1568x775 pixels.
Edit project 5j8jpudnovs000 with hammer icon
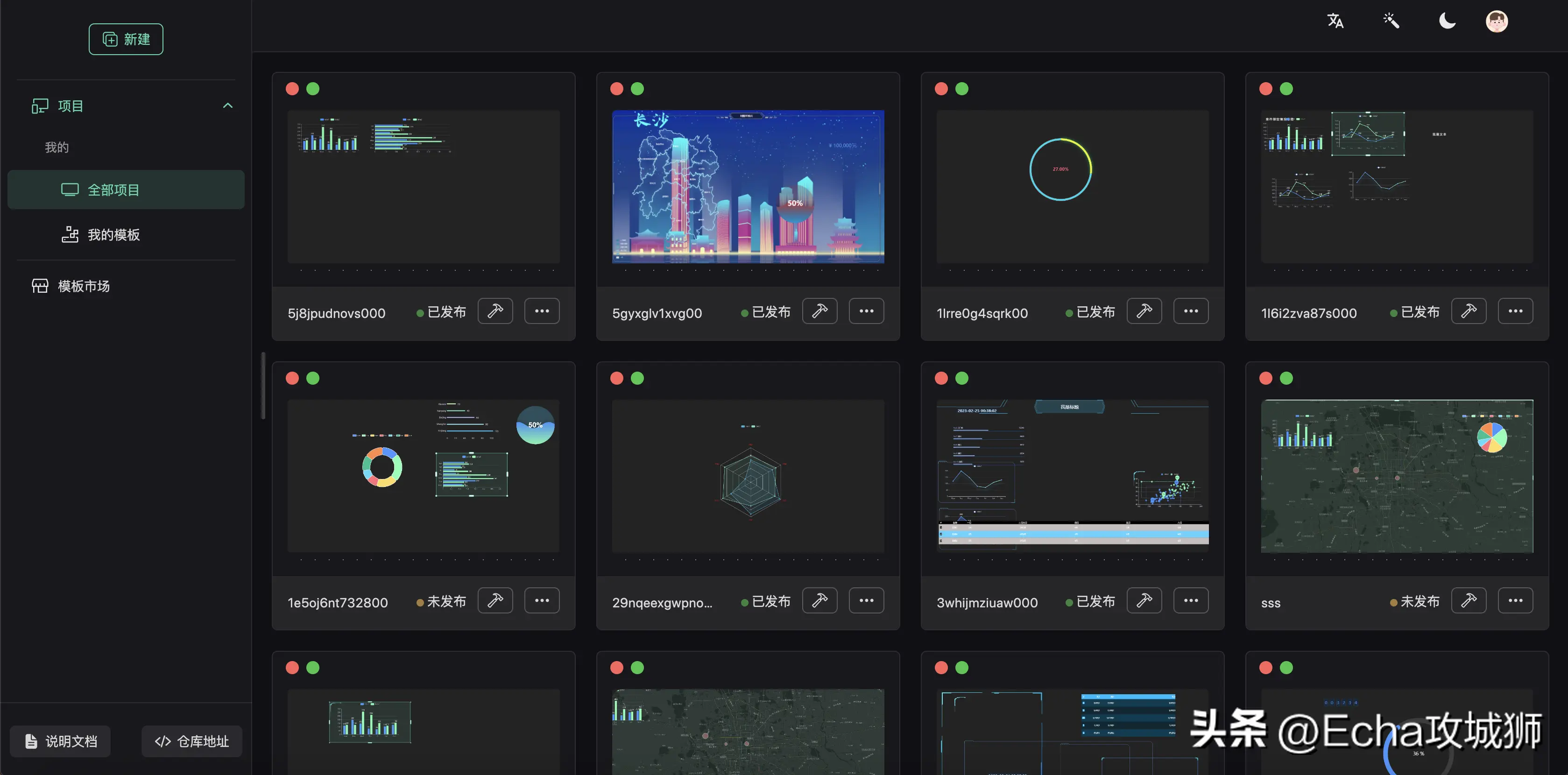[x=495, y=311]
